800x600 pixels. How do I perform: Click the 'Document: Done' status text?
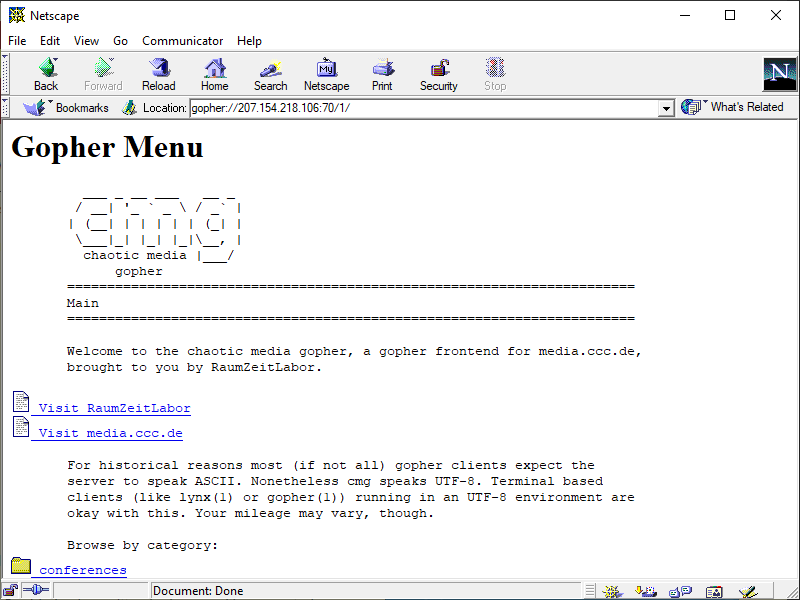[x=198, y=591]
